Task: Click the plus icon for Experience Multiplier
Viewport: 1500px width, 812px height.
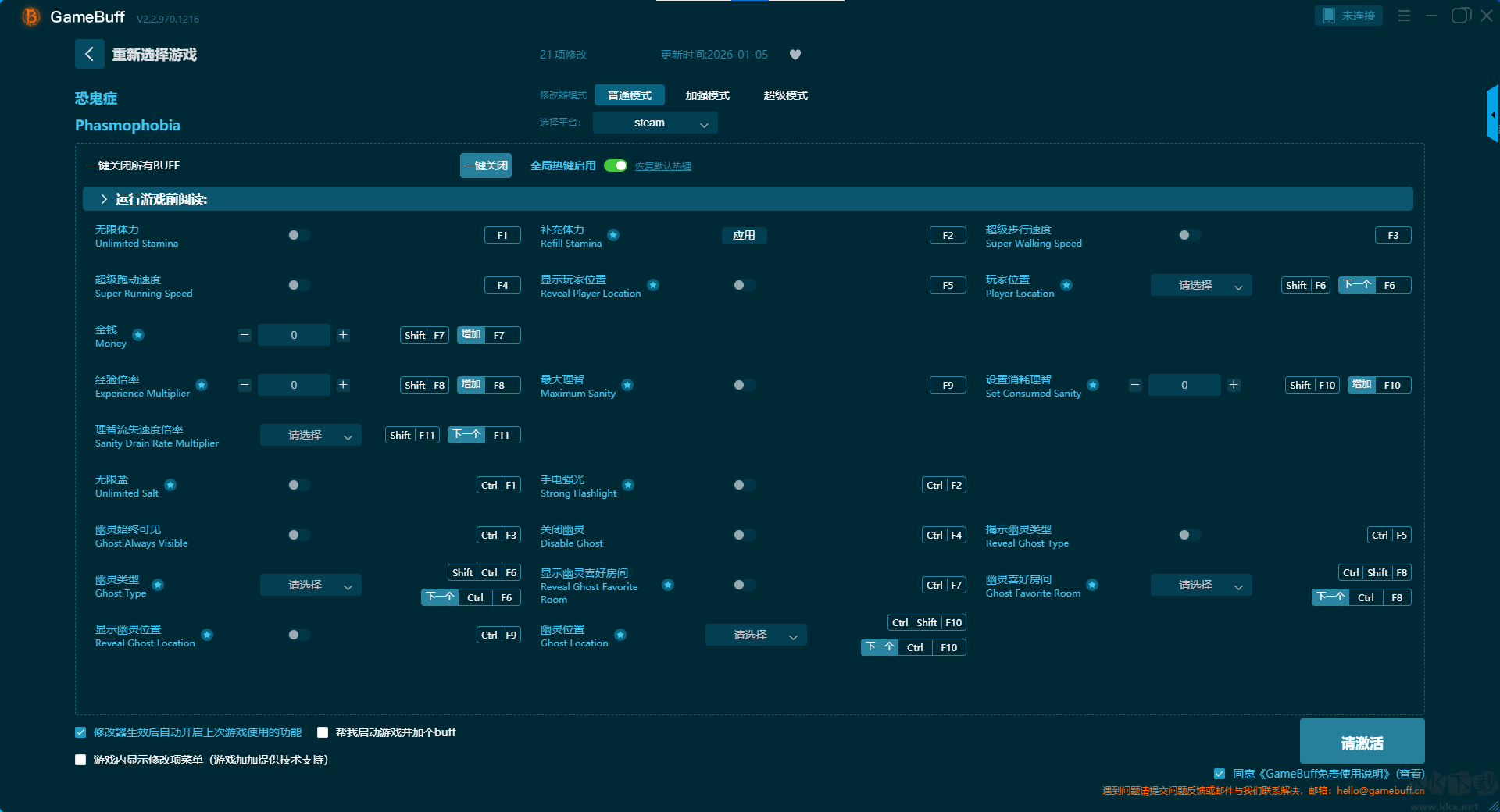Action: pos(343,385)
